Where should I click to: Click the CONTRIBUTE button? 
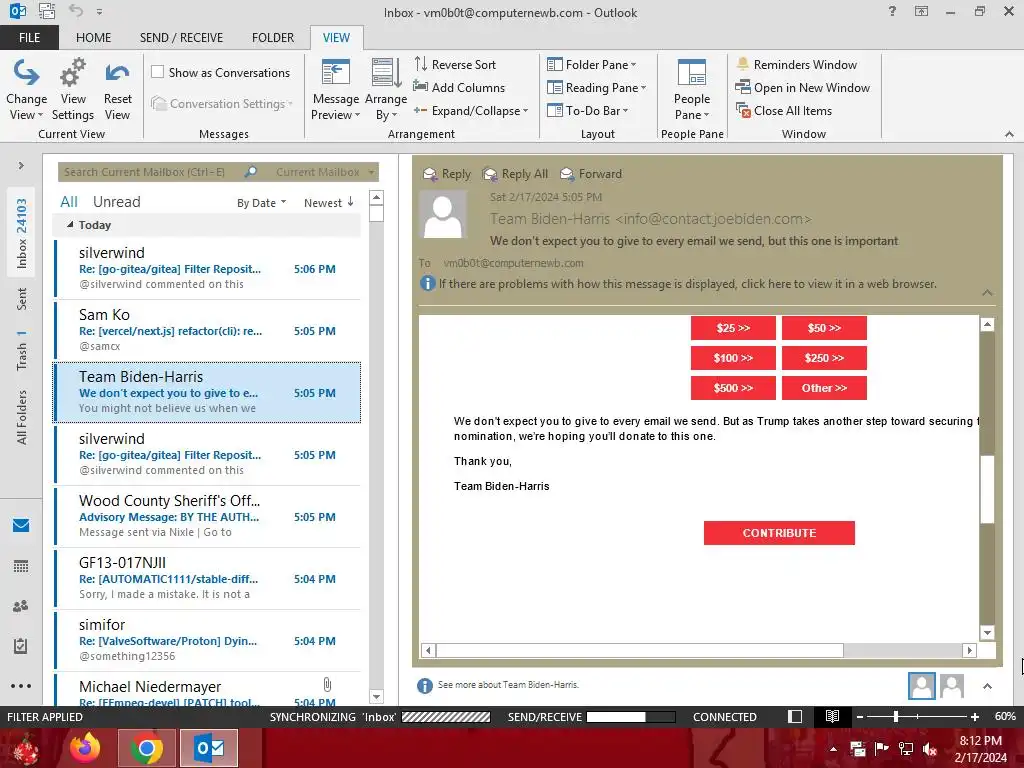click(779, 533)
